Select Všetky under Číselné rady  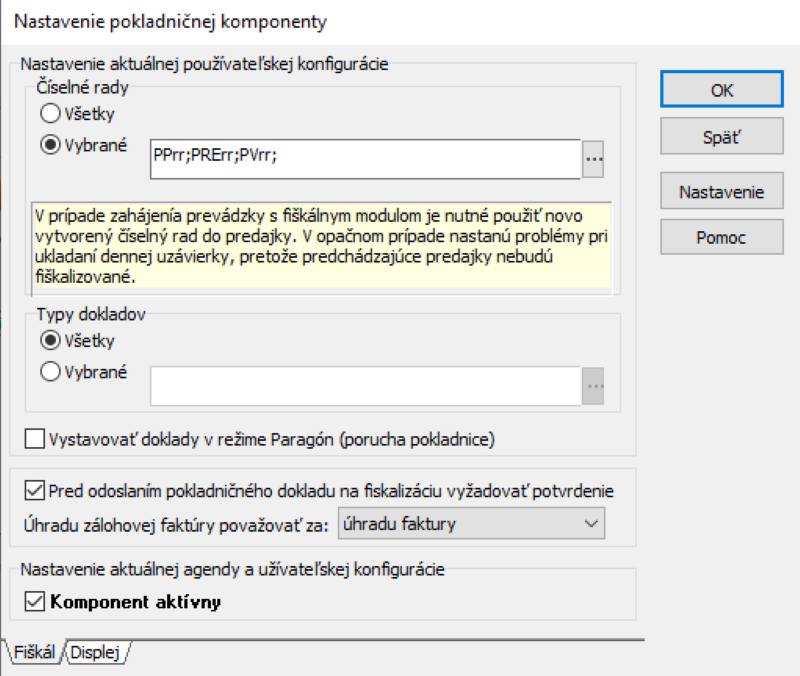(49, 114)
